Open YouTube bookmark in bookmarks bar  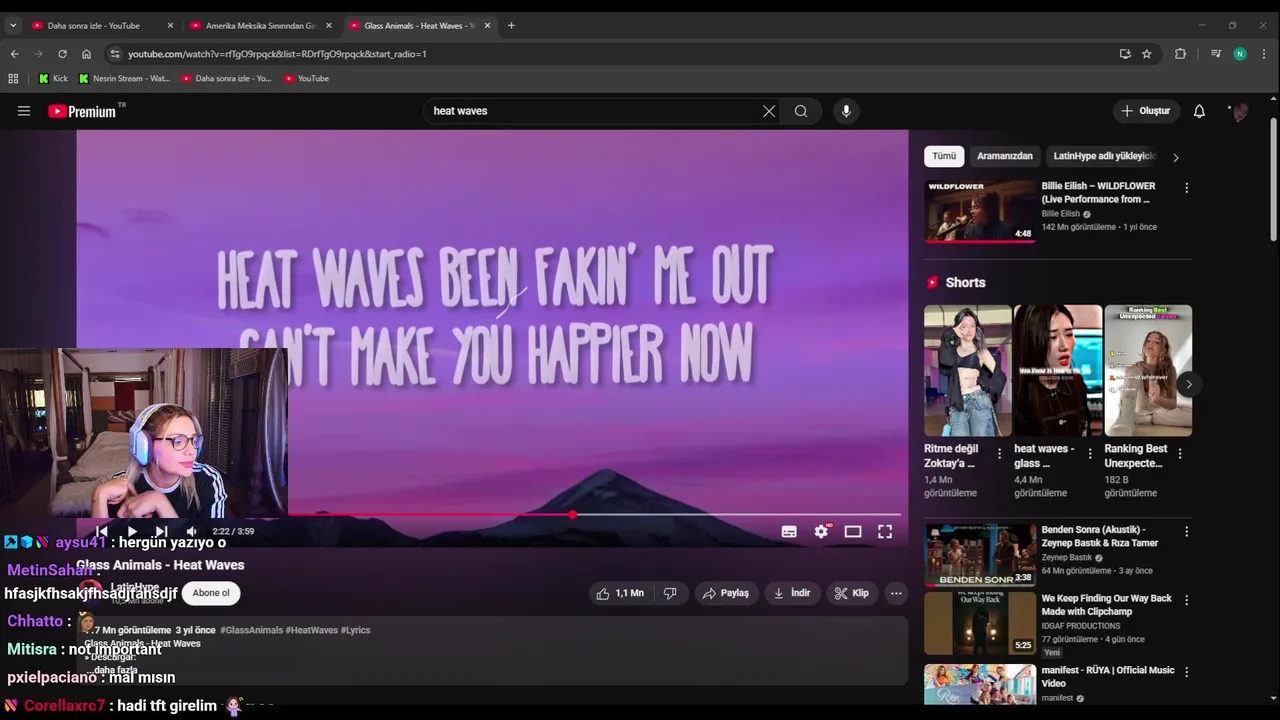(x=306, y=78)
